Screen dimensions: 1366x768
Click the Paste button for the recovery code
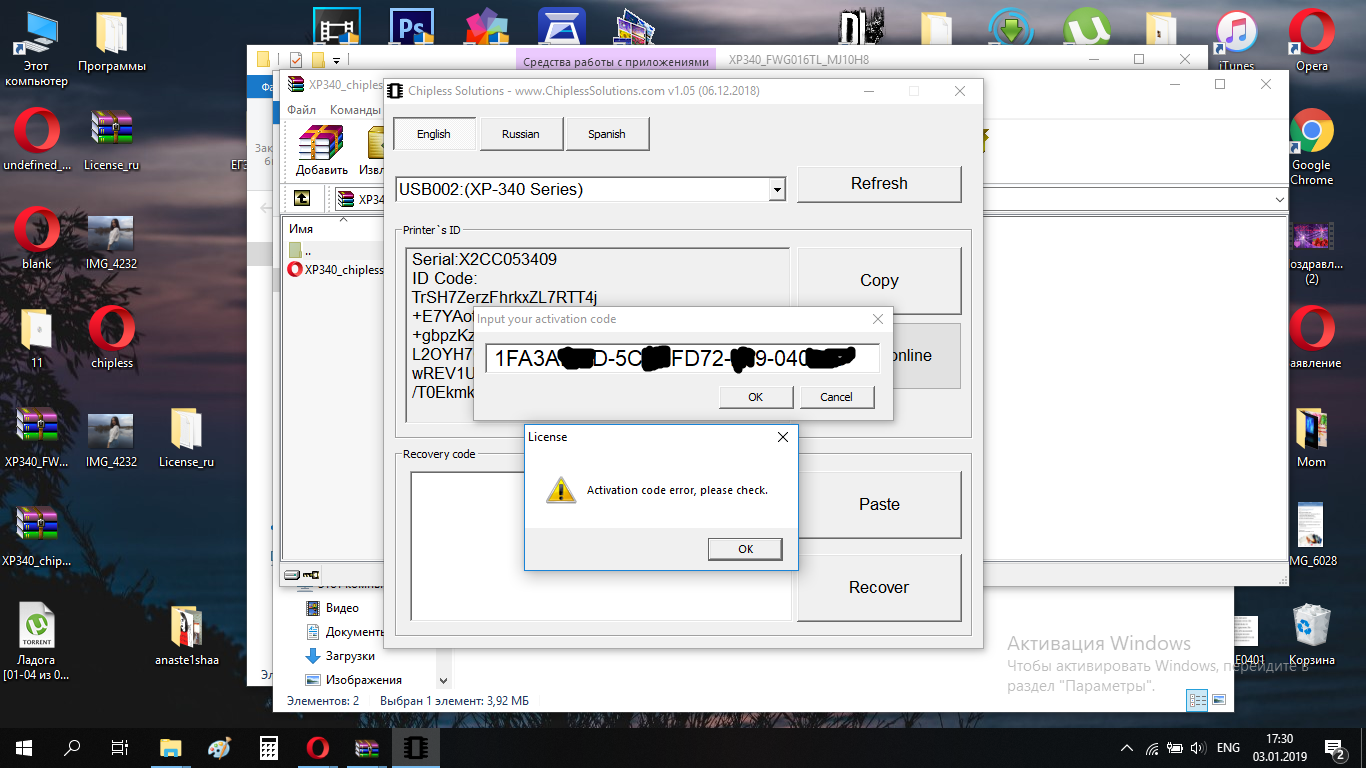point(879,504)
